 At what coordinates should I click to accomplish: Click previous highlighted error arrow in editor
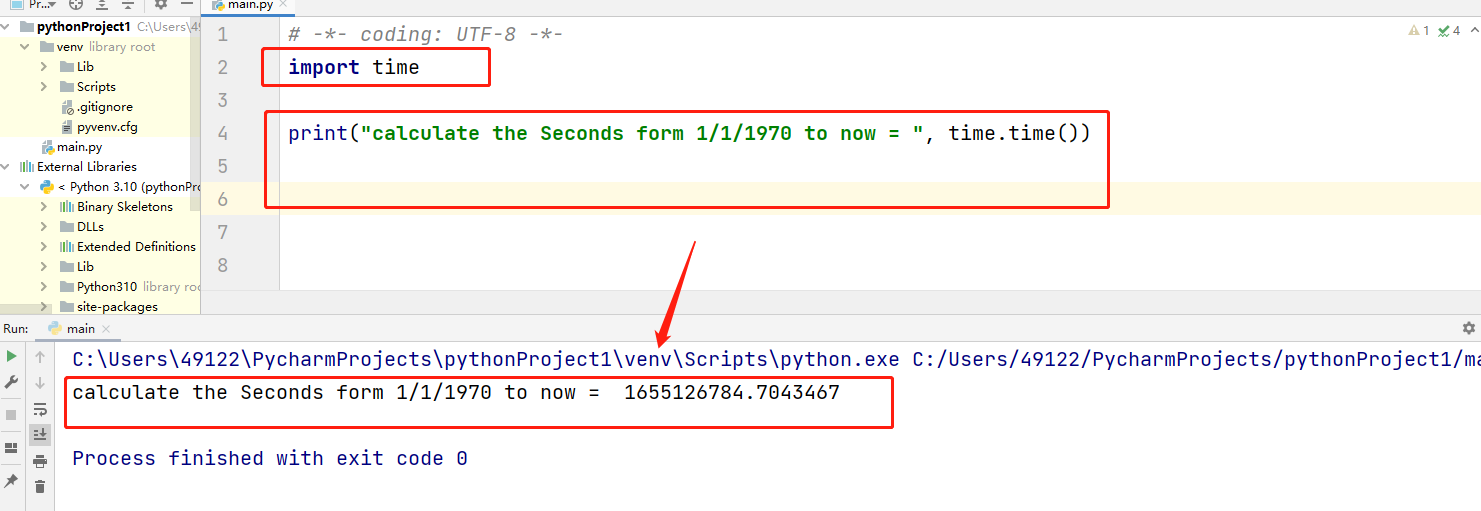1474,31
